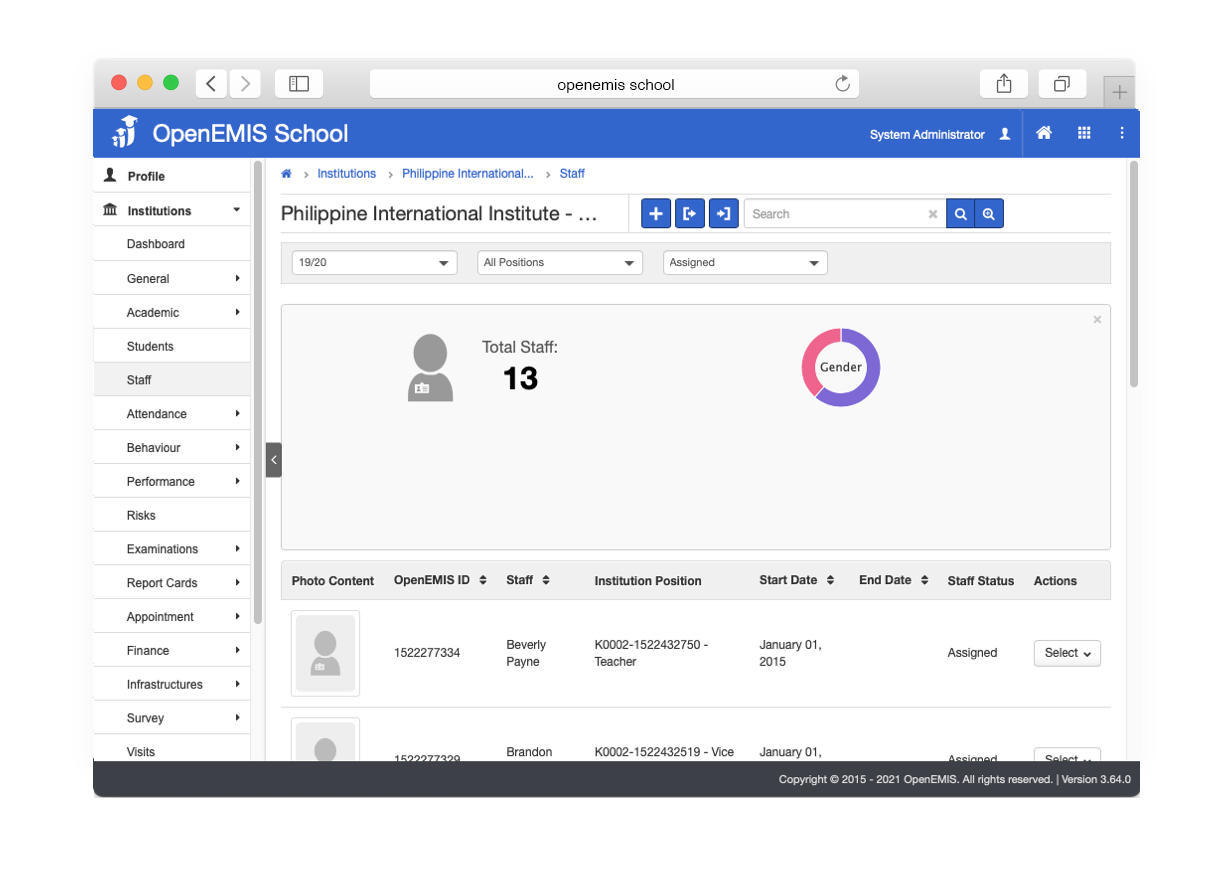Expand the Performance submenu
This screenshot has width=1230, height=896.
click(172, 481)
